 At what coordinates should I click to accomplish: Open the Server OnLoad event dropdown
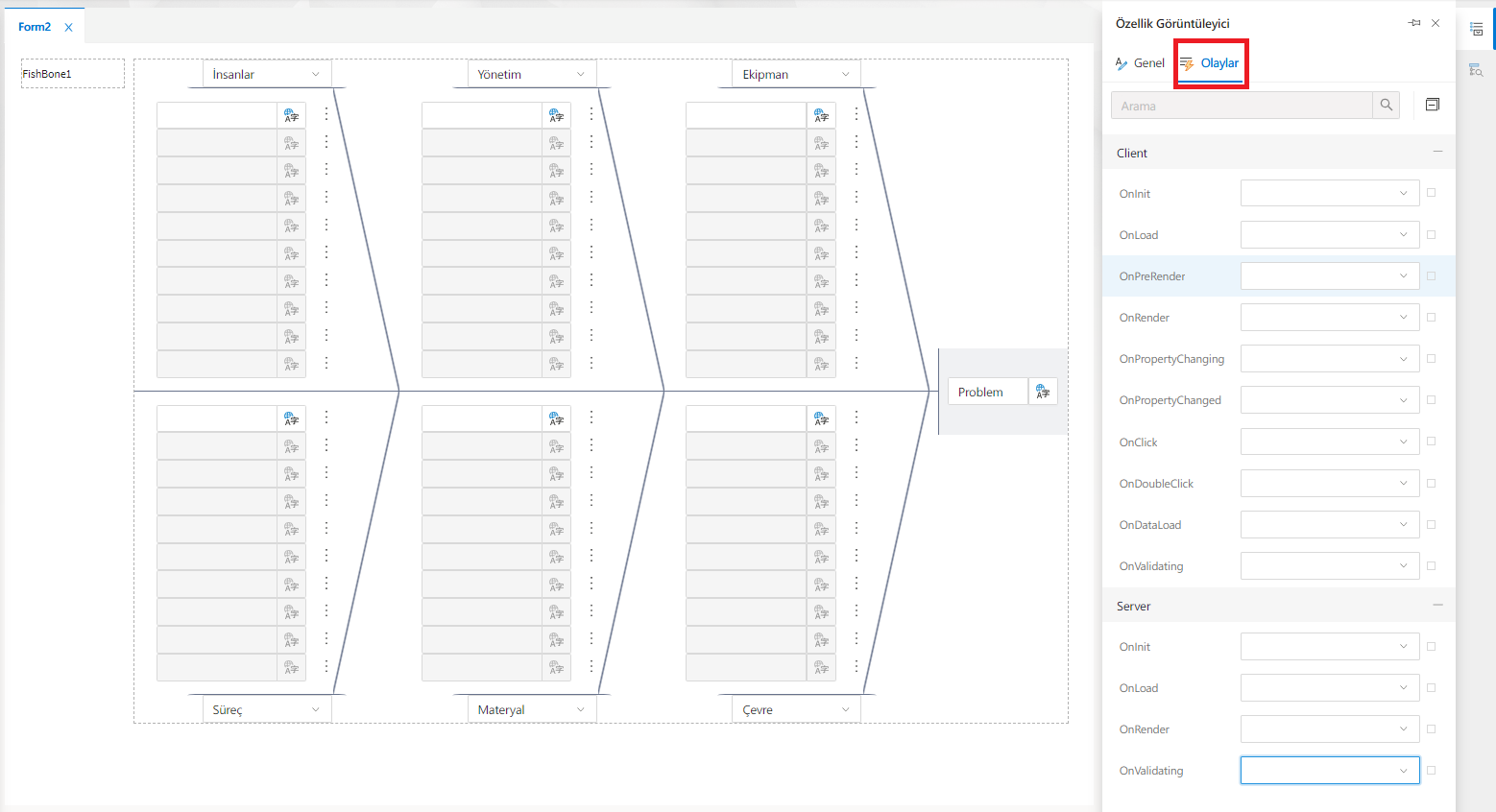tap(1330, 687)
